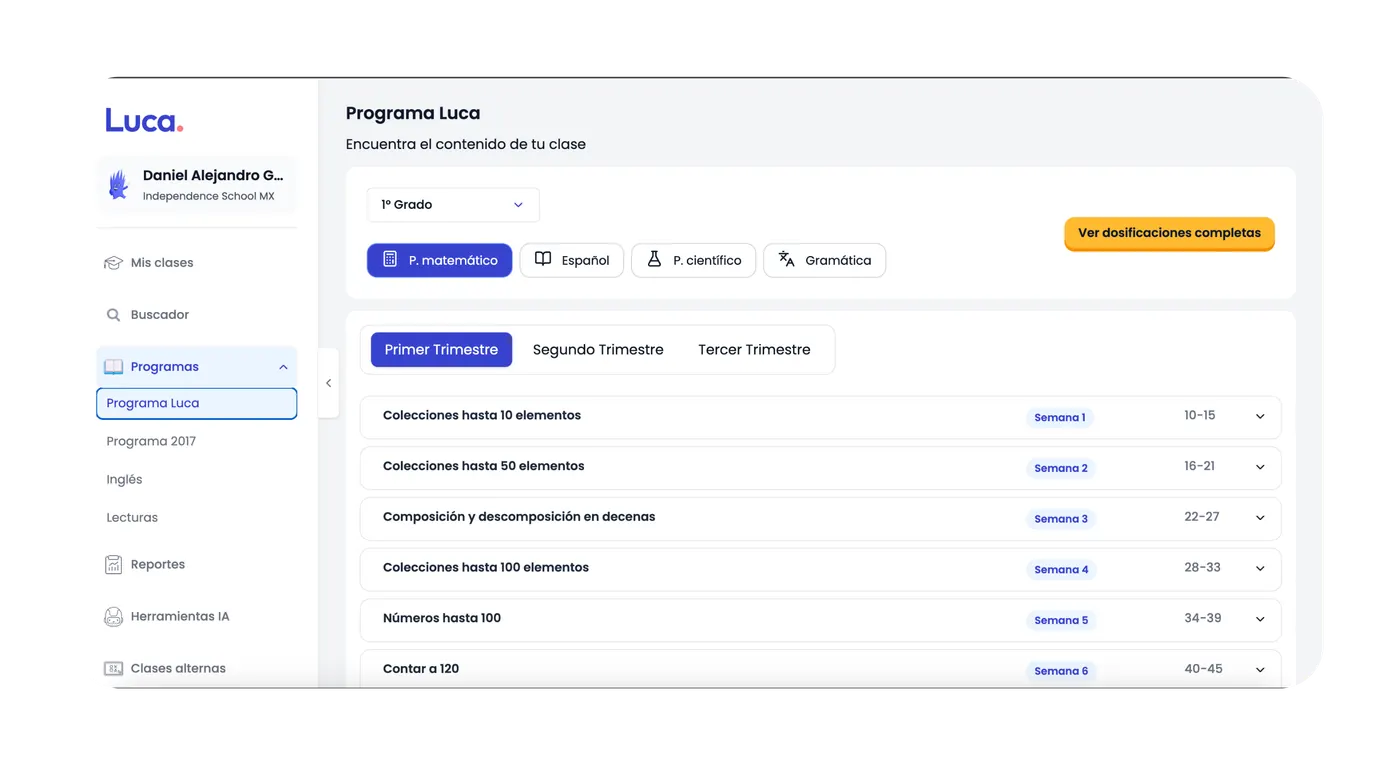Click the Buscador magnifier icon

click(113, 315)
